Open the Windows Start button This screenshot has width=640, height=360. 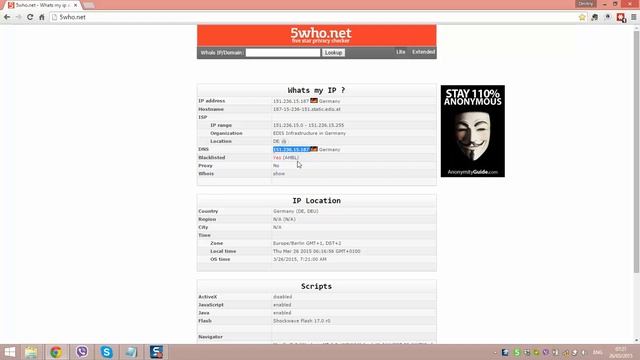coord(9,352)
